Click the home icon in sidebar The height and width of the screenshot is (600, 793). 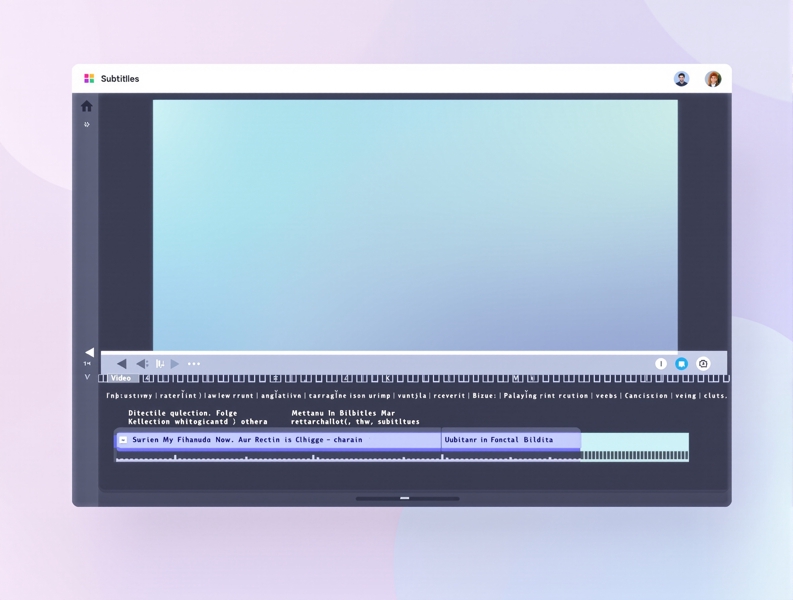(x=86, y=106)
